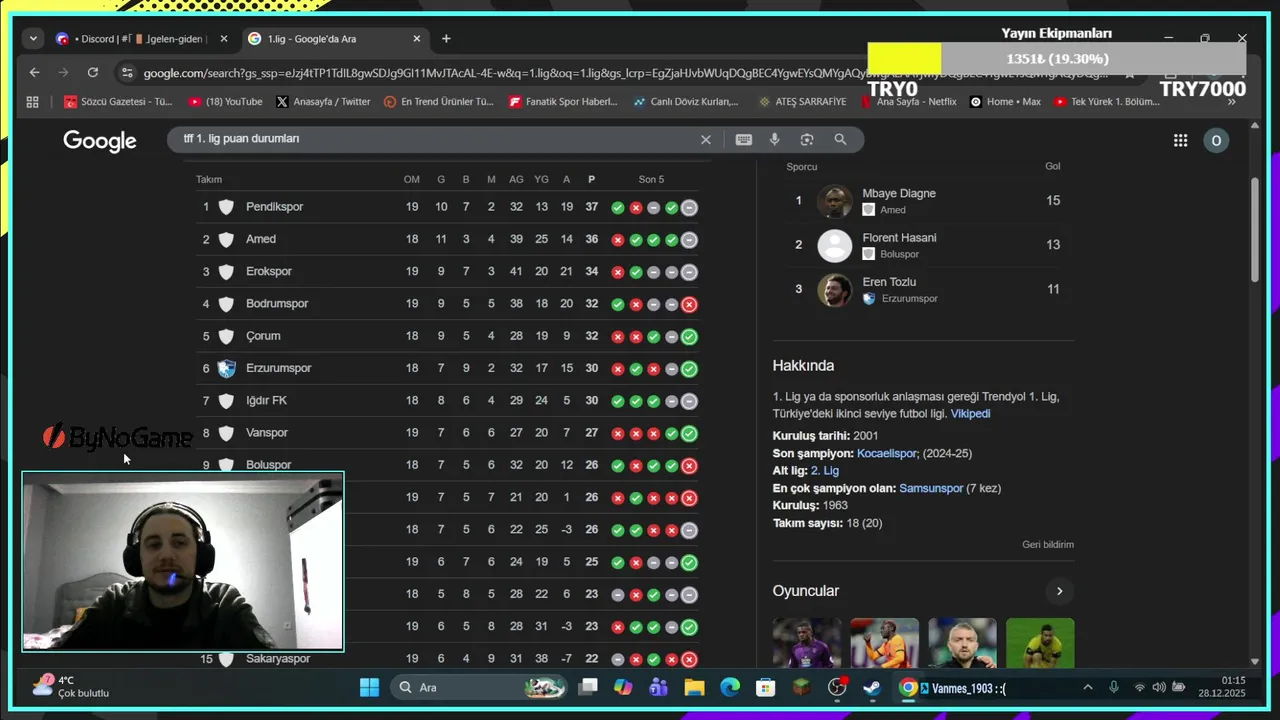Viewport: 1280px width, 720px height.
Task: Open the Google account avatar
Action: [x=1216, y=140]
